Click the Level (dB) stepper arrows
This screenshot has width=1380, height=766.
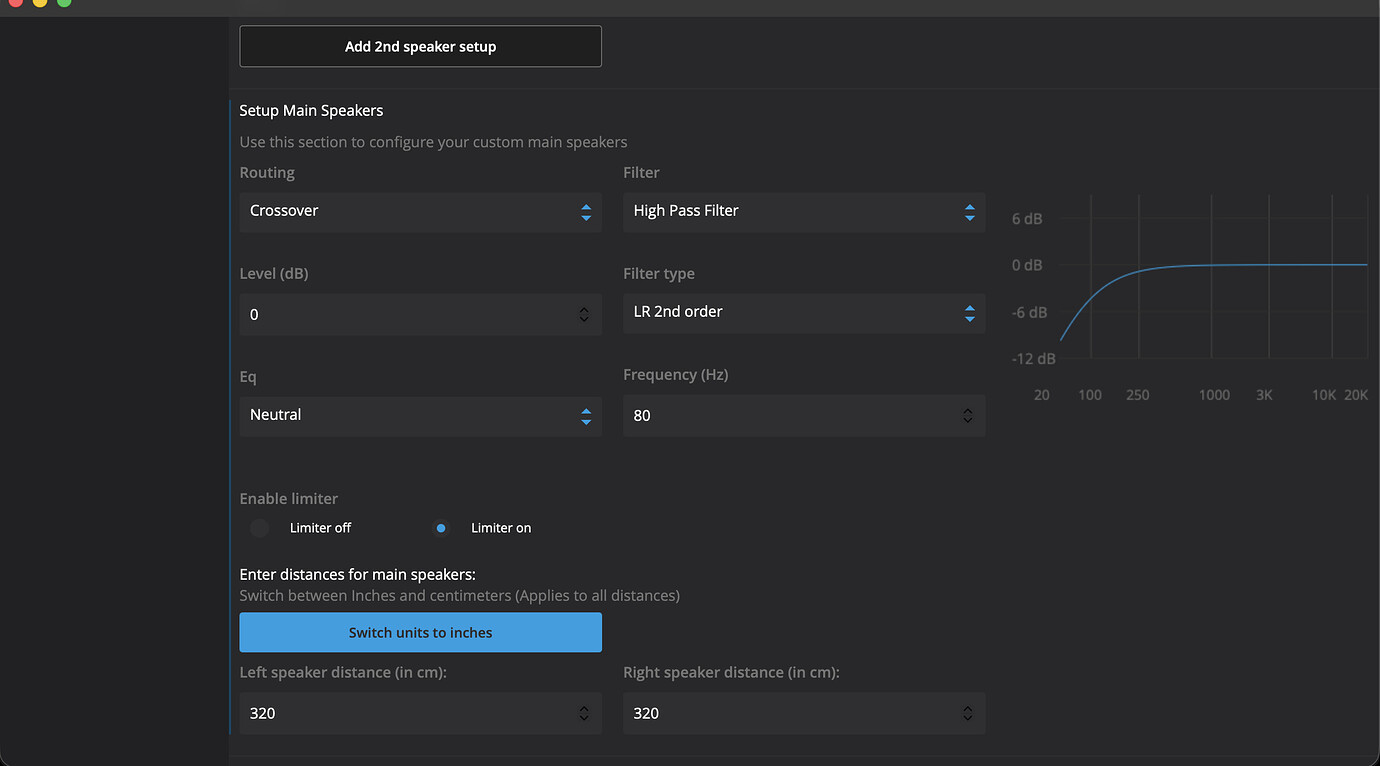[x=584, y=315]
